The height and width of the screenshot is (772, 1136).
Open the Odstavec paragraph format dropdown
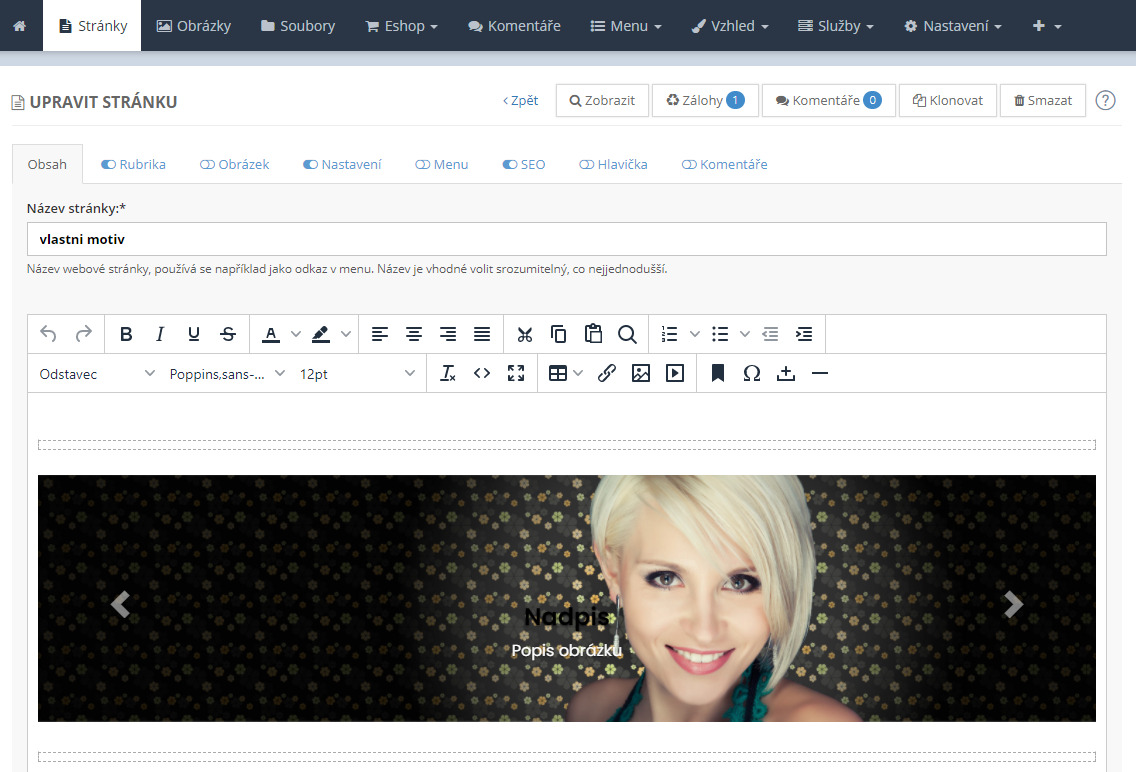[97, 373]
